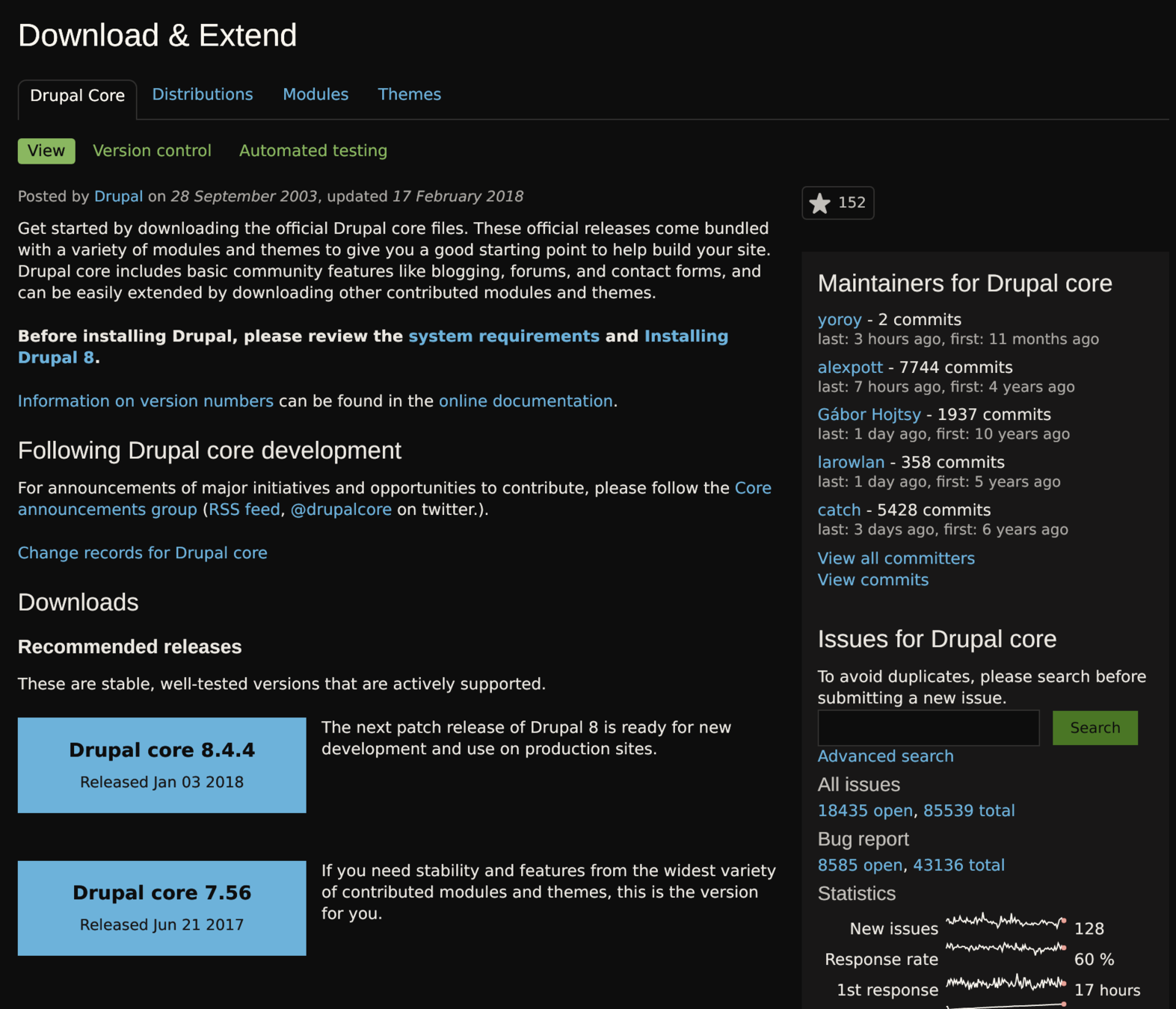
Task: Switch to the Modules tab
Action: point(315,94)
